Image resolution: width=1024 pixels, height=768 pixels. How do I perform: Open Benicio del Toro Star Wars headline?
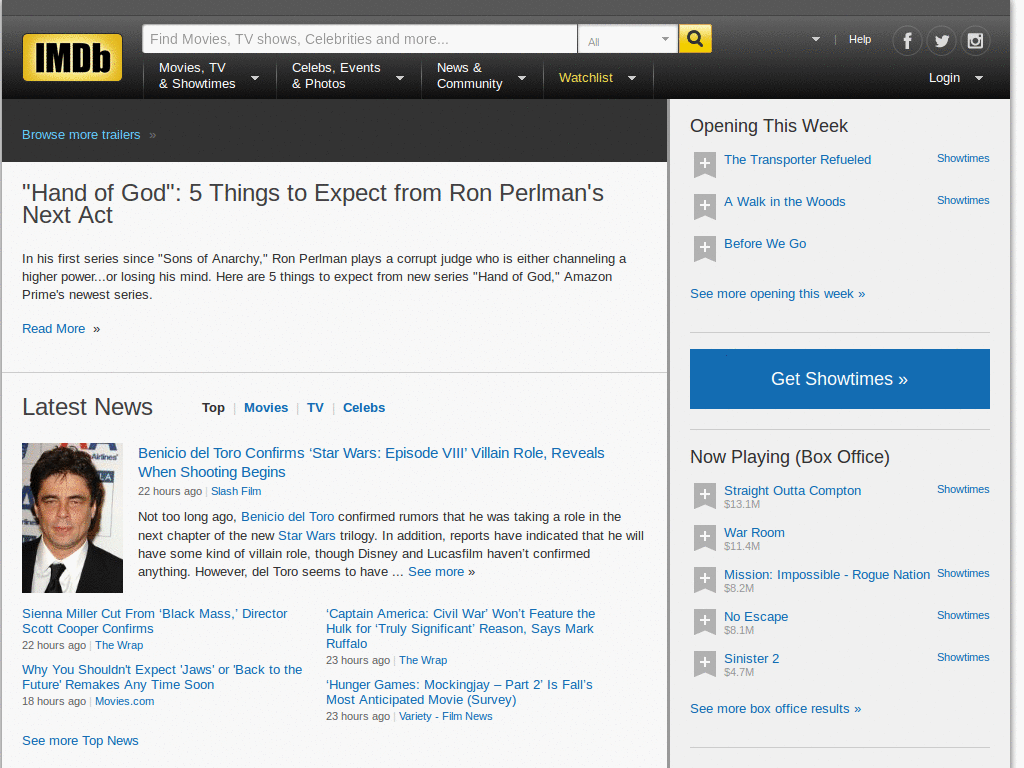[x=371, y=462]
